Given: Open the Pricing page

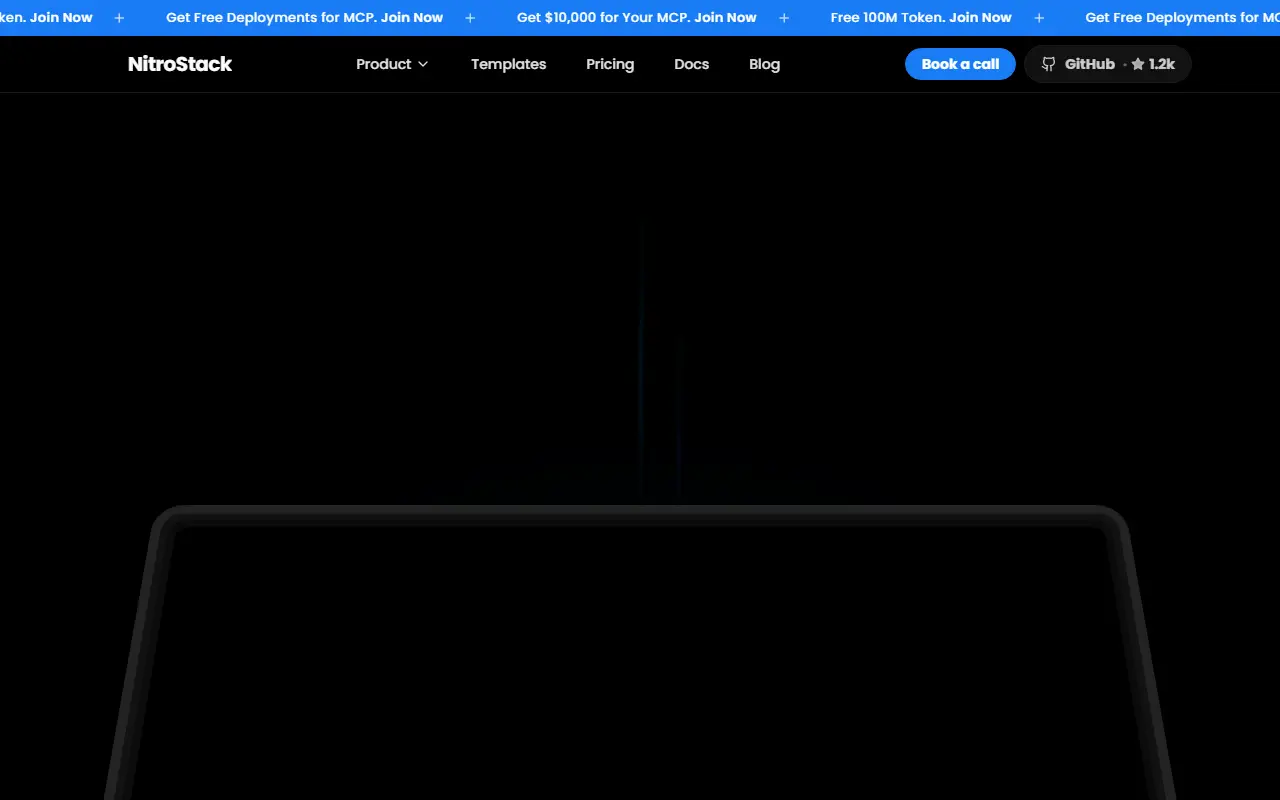Looking at the screenshot, I should click(x=610, y=64).
